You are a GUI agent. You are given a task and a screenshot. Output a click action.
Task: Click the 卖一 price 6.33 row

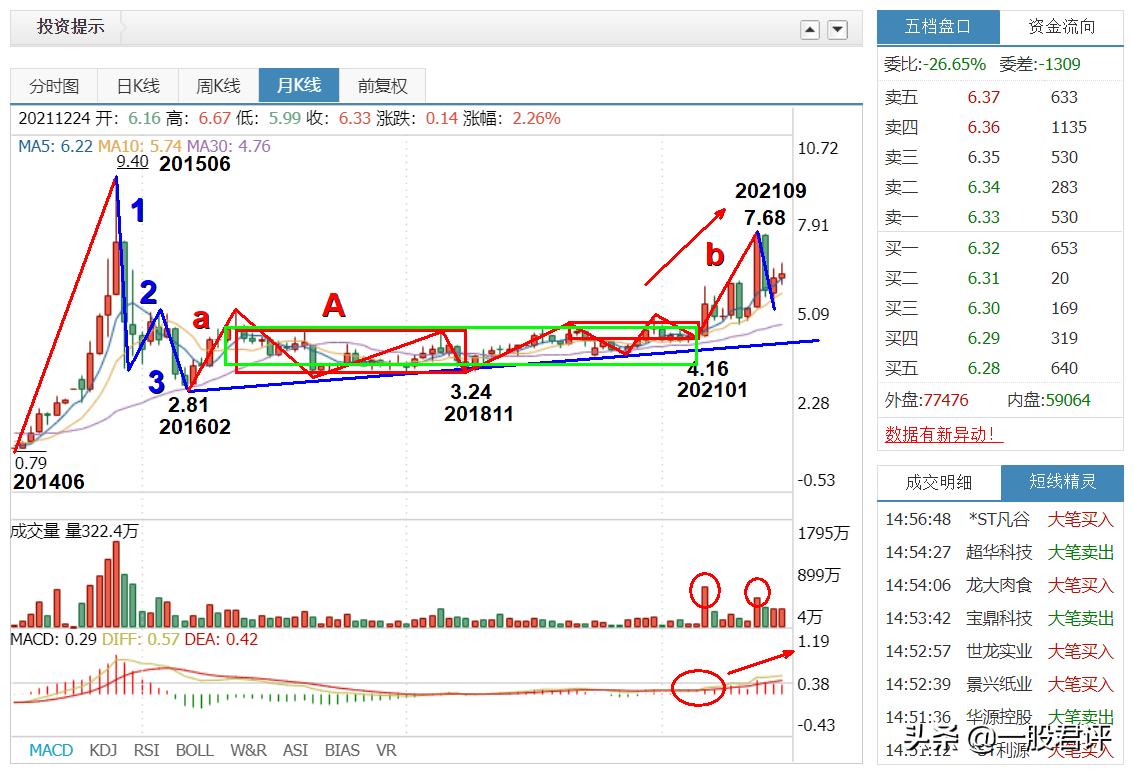(x=1000, y=218)
